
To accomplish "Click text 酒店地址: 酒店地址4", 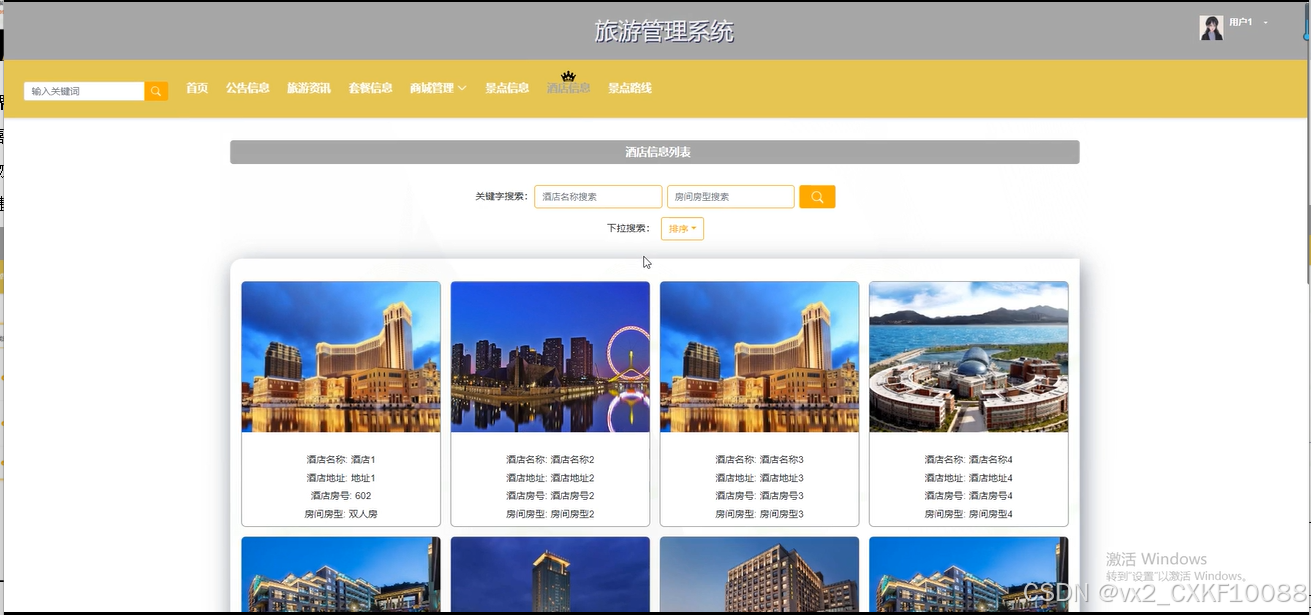I will pyautogui.click(x=968, y=478).
